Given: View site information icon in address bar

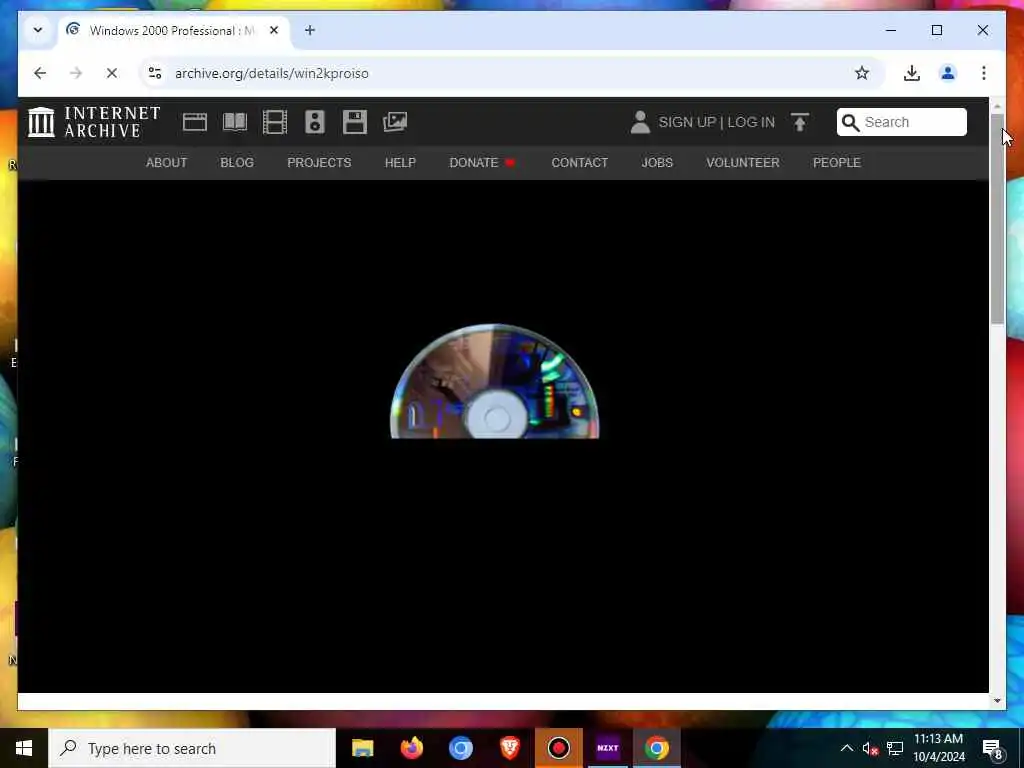Looking at the screenshot, I should click(155, 73).
